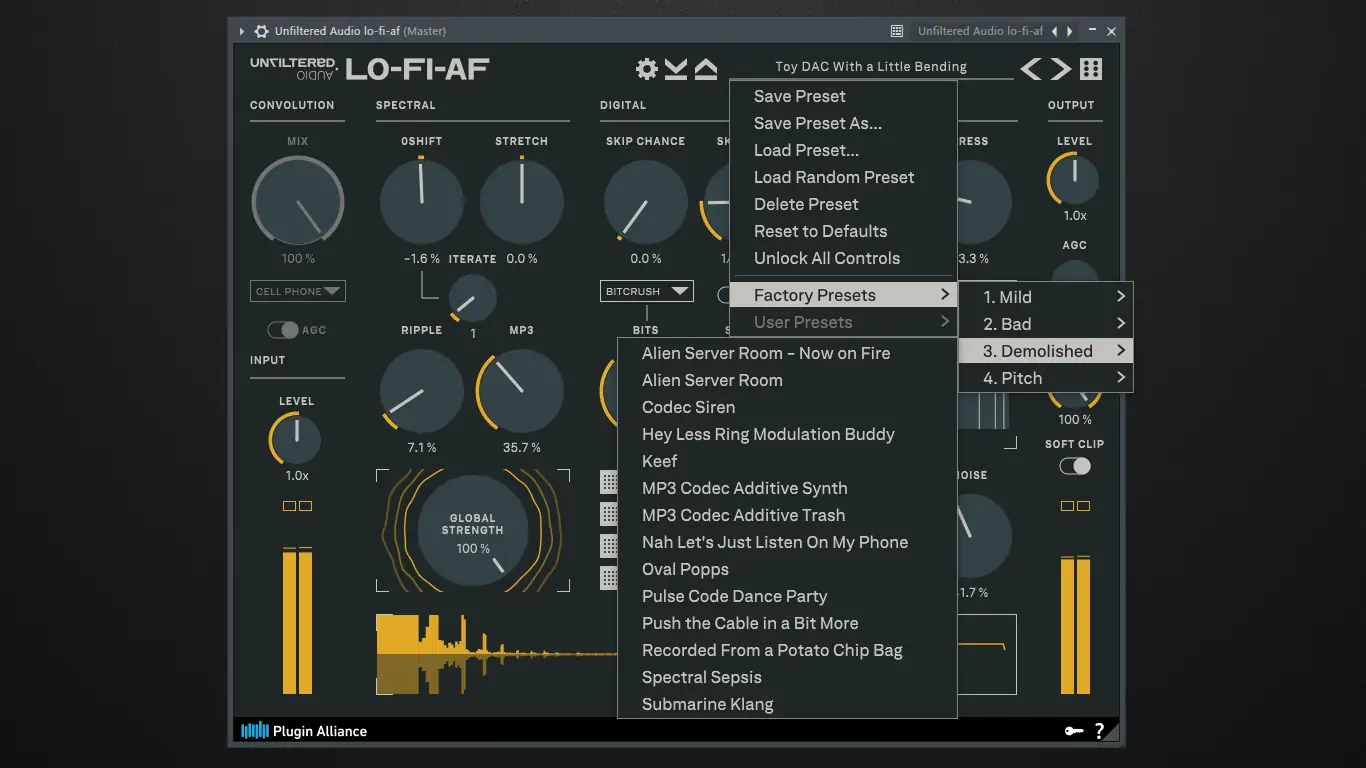Load the Codec Siren preset
Viewport: 1366px width, 768px height.
click(787, 407)
